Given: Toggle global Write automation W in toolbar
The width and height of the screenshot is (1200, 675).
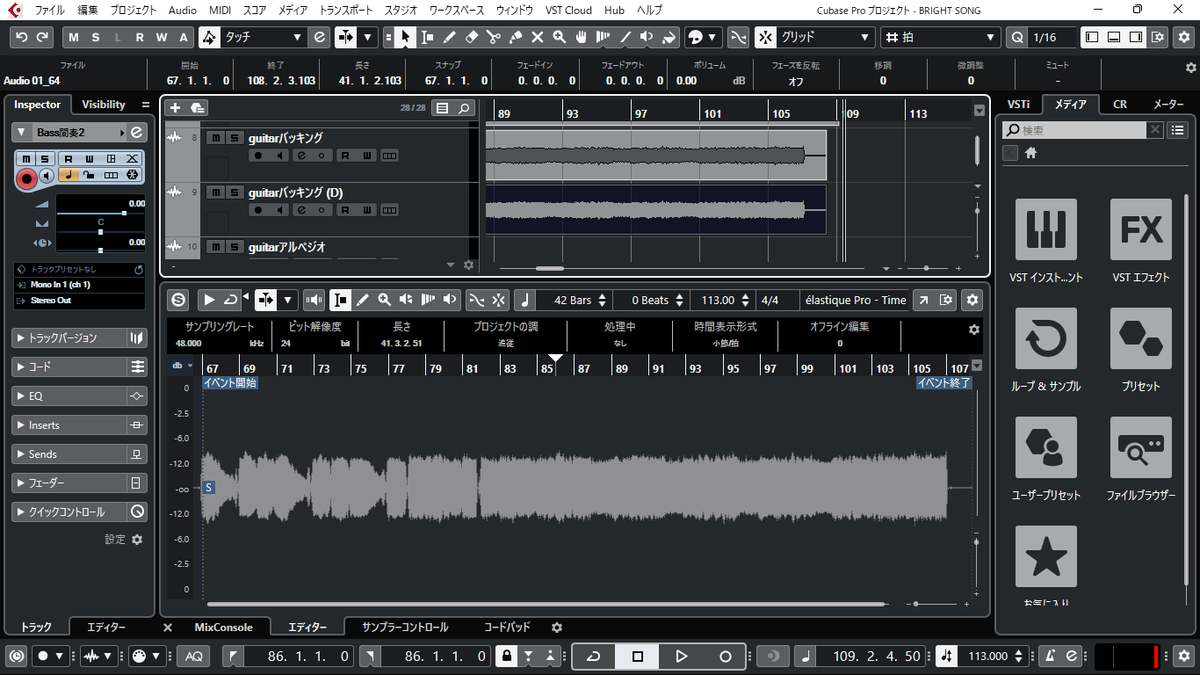Looking at the screenshot, I should click(x=163, y=37).
